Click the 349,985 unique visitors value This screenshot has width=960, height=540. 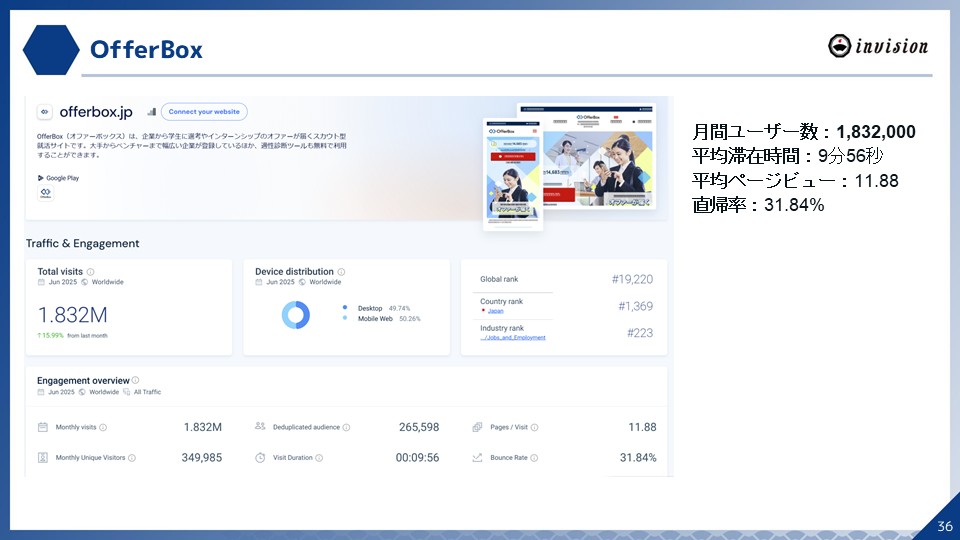point(201,457)
